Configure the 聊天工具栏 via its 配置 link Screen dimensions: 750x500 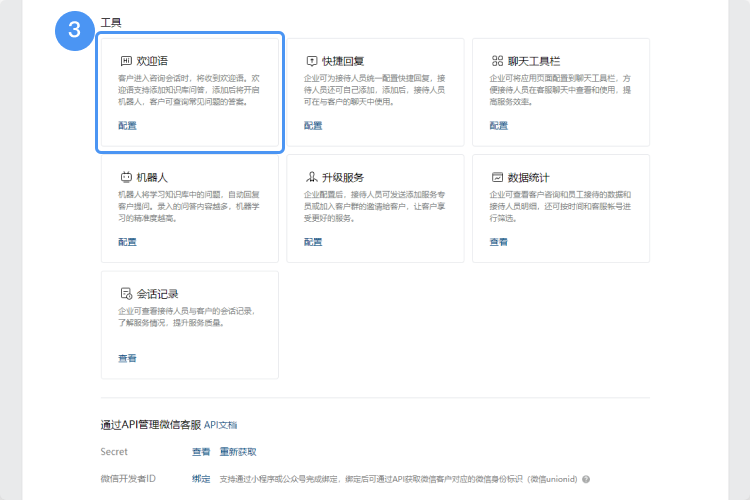tap(498, 126)
